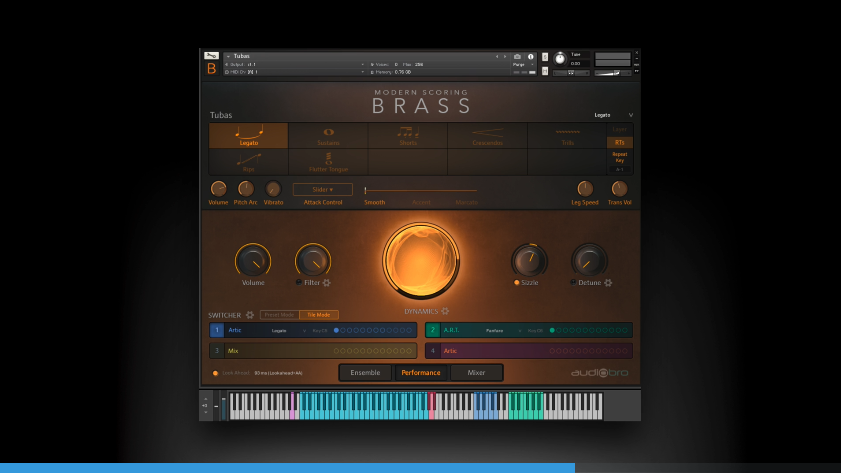Screen dimensions: 841x473
Task: Click the Vibrato knob
Action: click(x=273, y=189)
